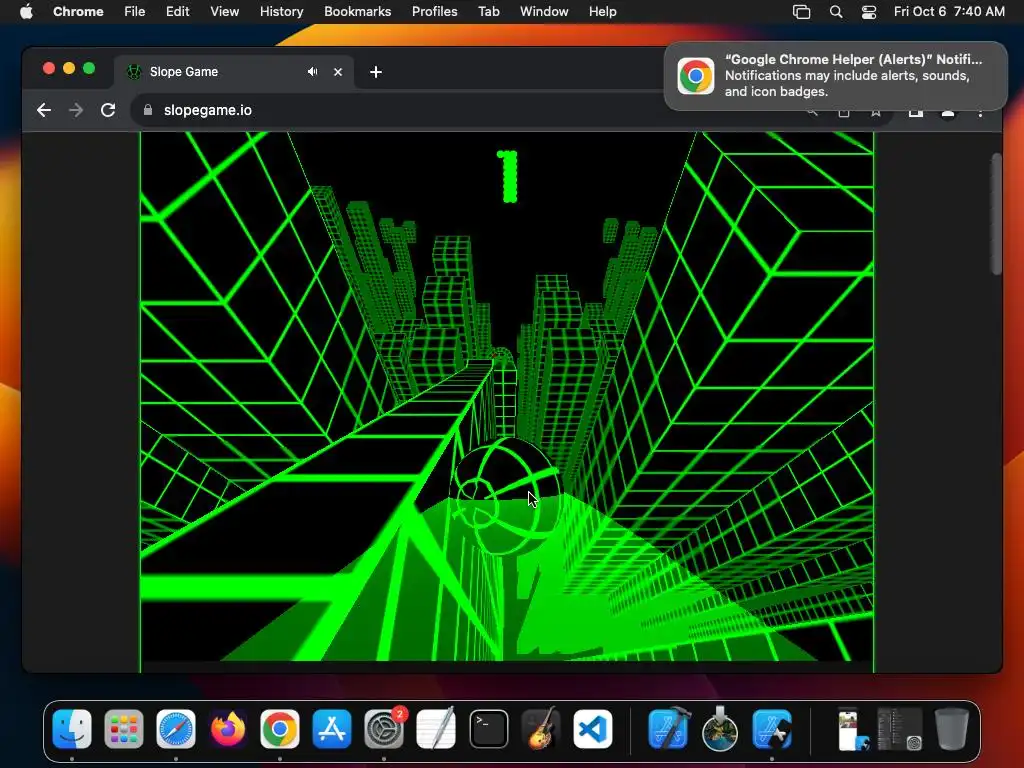Open App Store from the Dock
The width and height of the screenshot is (1024, 768).
[332, 729]
